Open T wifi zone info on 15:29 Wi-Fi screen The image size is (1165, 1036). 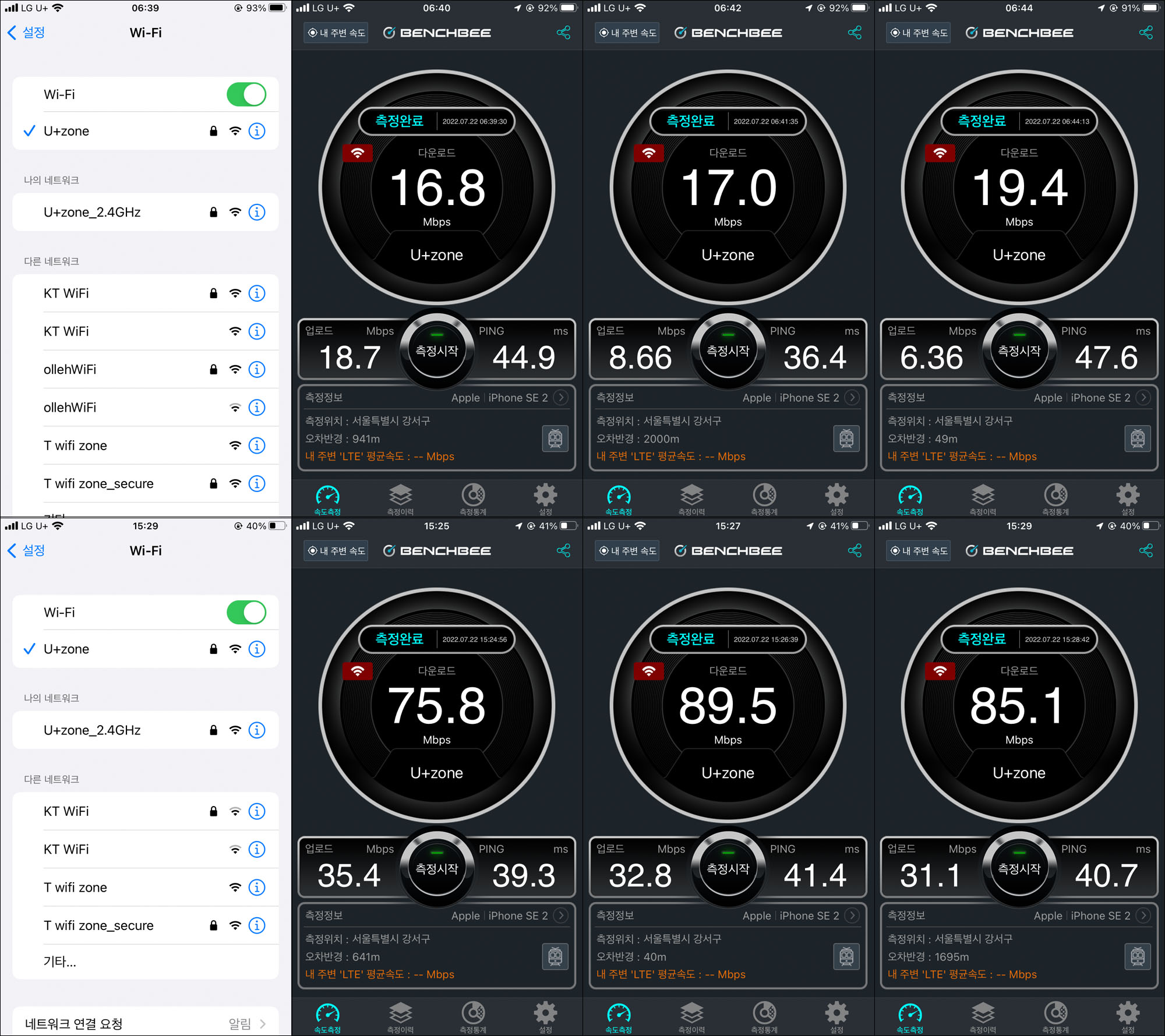point(257,887)
